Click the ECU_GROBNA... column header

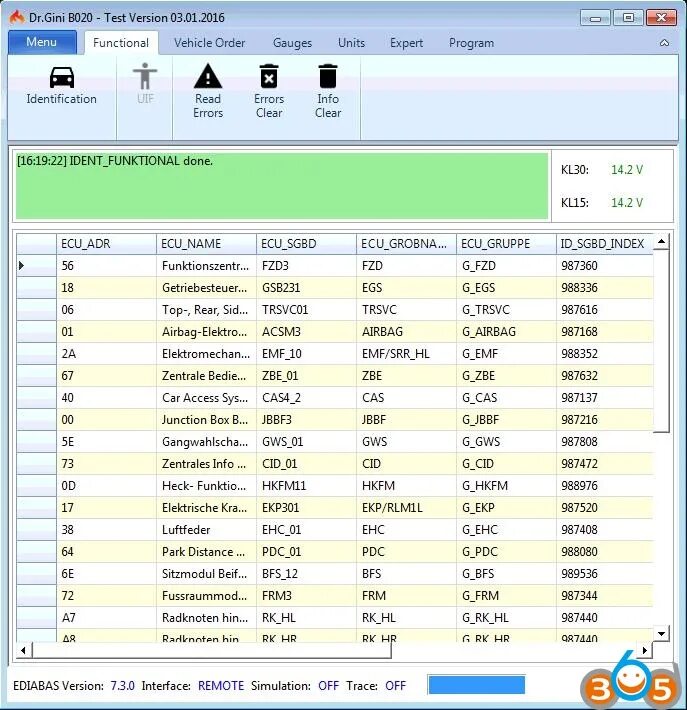click(x=407, y=244)
